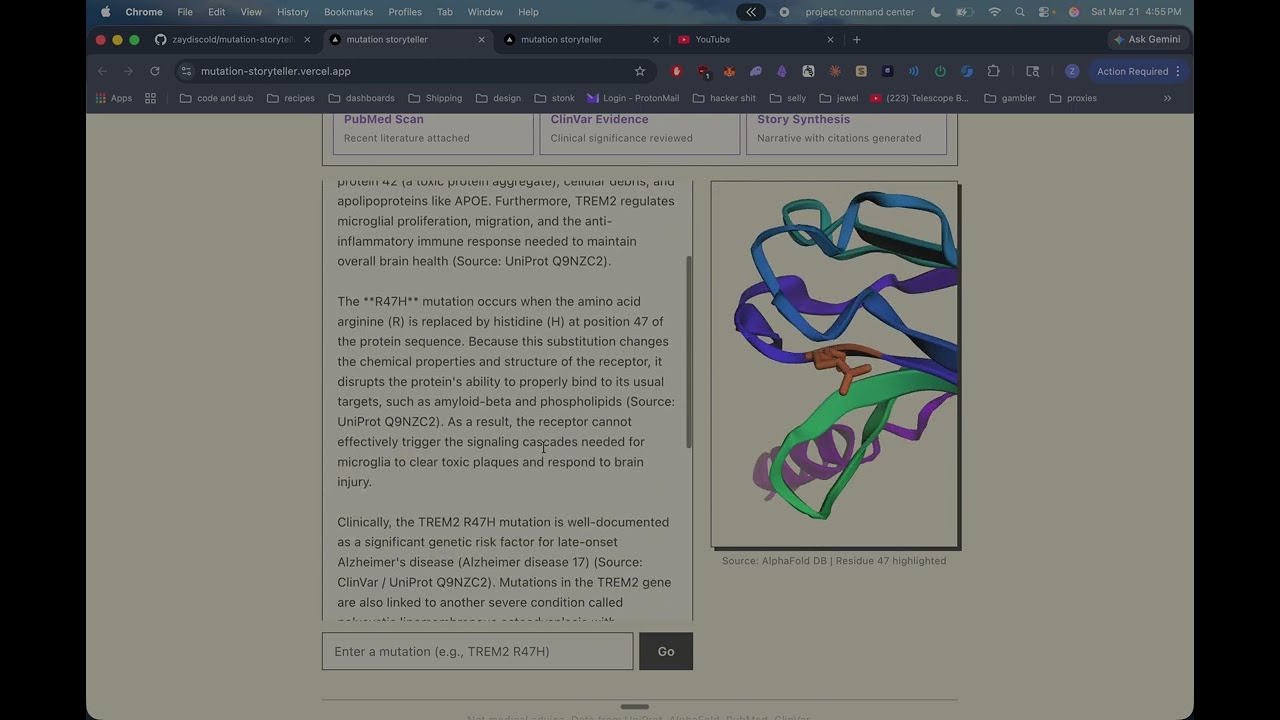This screenshot has width=1280, height=720.
Task: Open the Extensions puzzle piece menu
Action: 993,71
